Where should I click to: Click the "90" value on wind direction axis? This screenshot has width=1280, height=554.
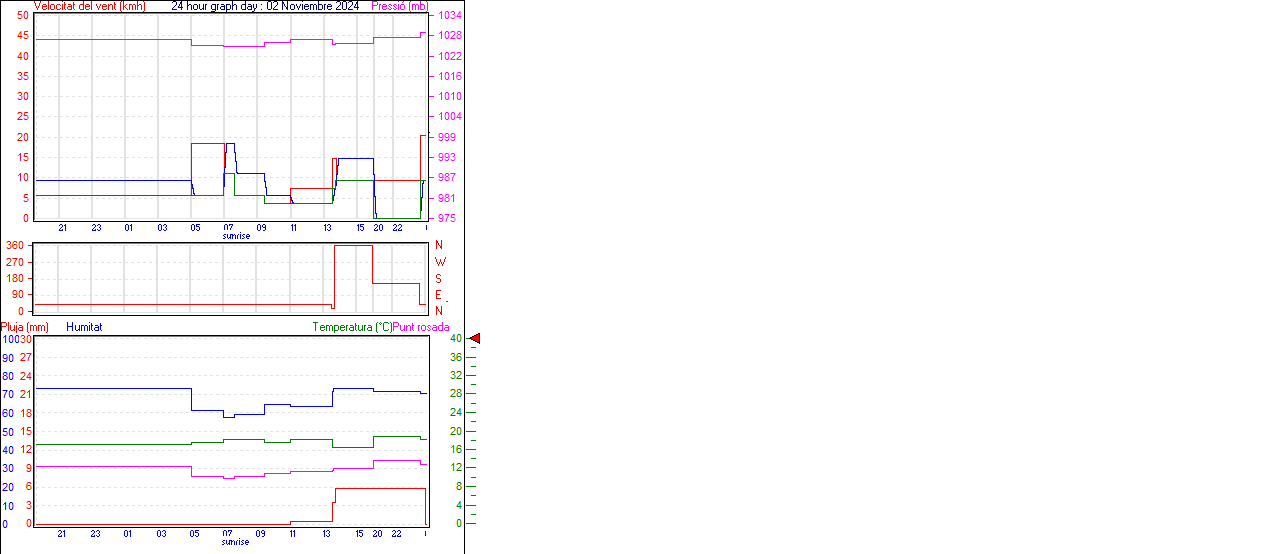pos(18,295)
